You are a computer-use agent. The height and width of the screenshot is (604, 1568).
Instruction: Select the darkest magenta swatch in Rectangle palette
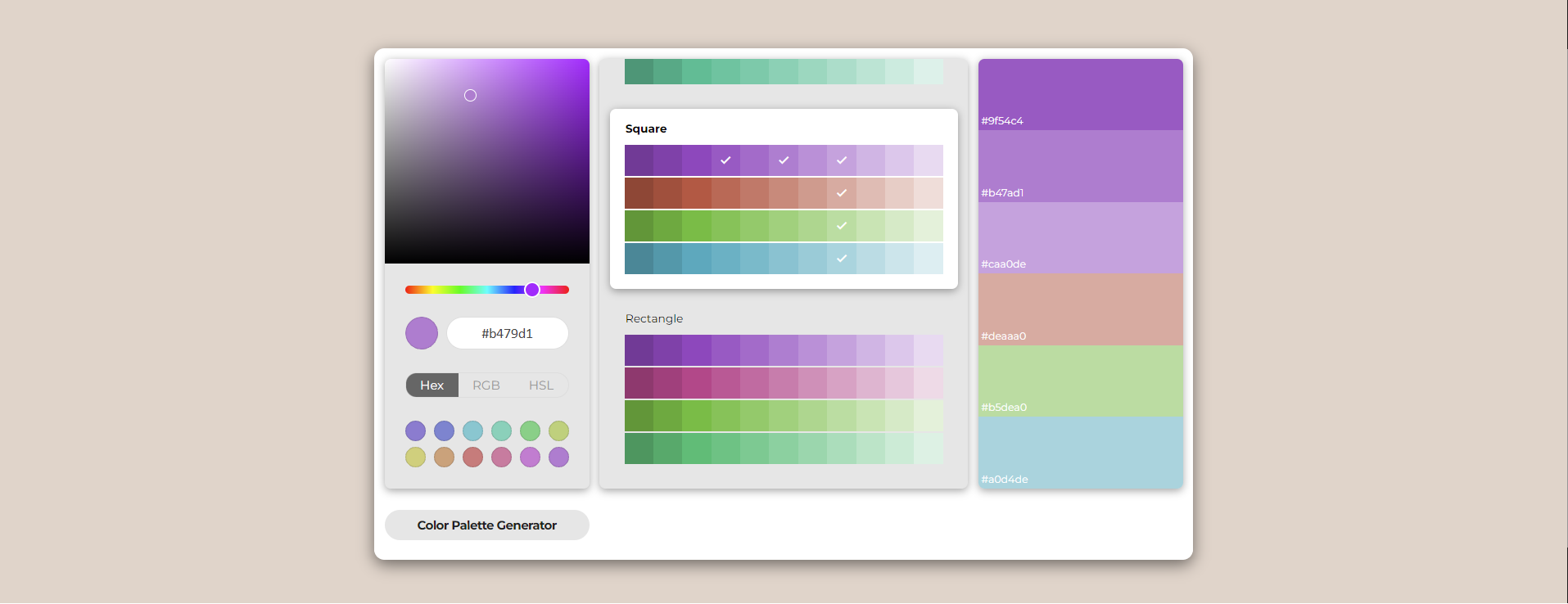(639, 383)
